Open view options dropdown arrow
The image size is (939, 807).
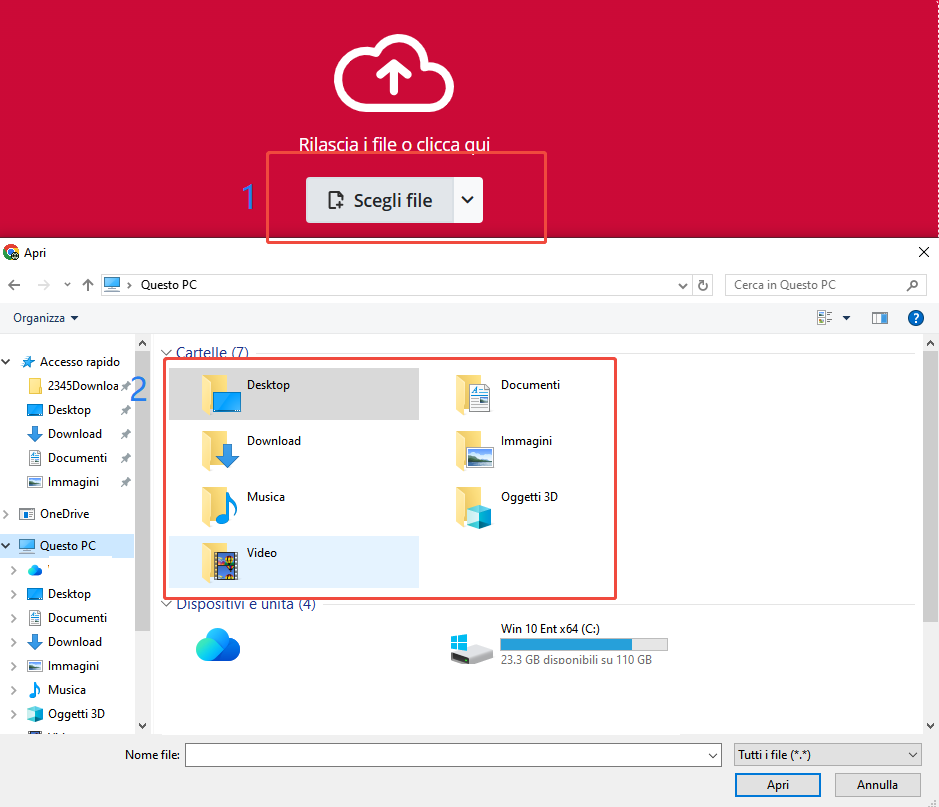[x=846, y=318]
